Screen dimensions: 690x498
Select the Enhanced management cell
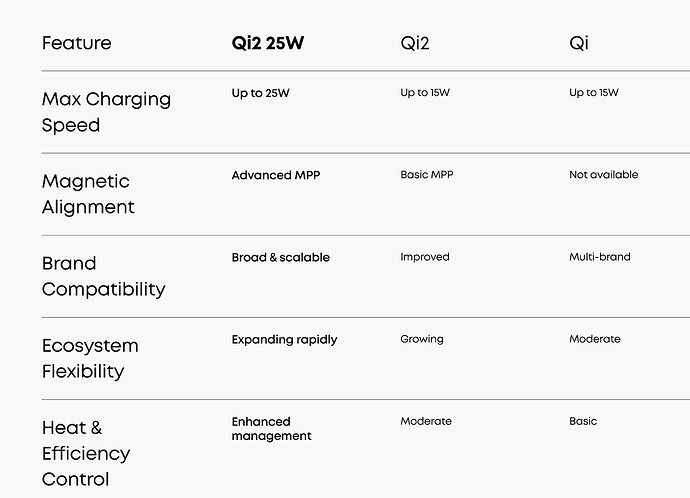271,428
